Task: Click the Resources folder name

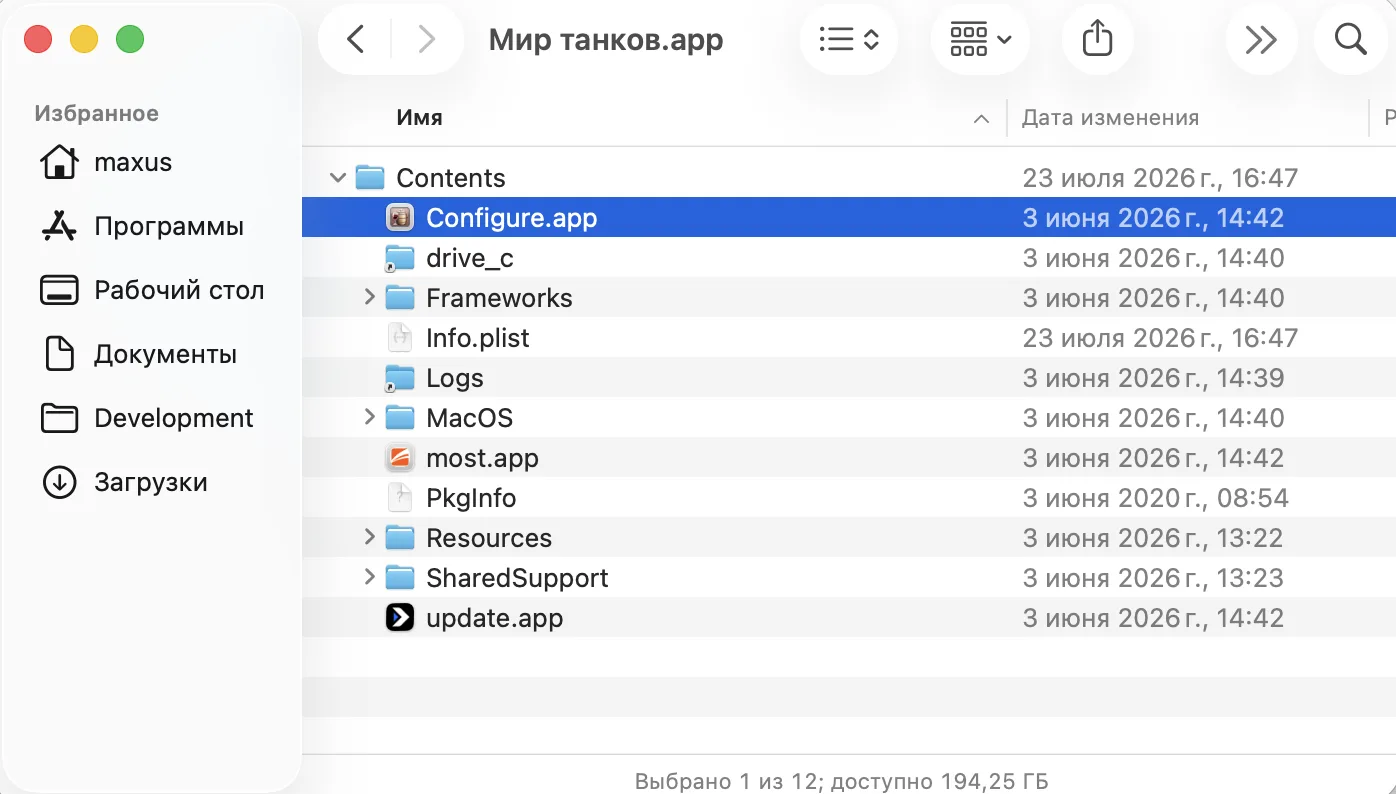Action: (x=489, y=538)
